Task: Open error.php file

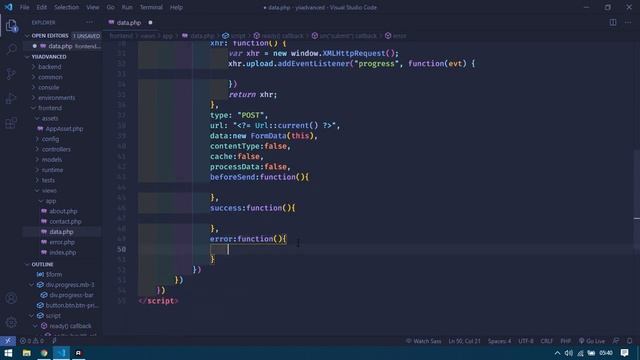Action: point(62,242)
